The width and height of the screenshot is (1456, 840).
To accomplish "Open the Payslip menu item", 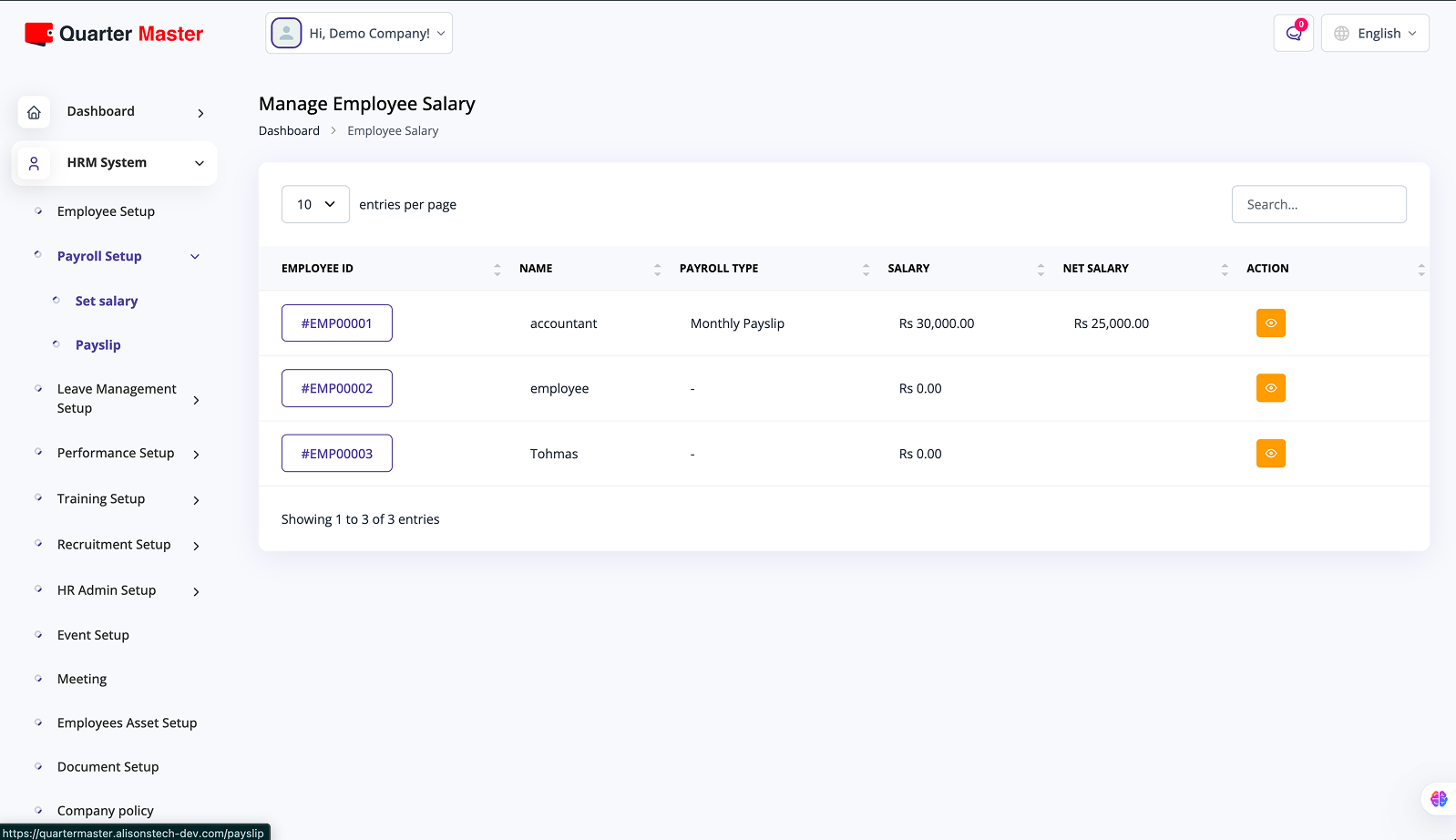I will [x=98, y=345].
